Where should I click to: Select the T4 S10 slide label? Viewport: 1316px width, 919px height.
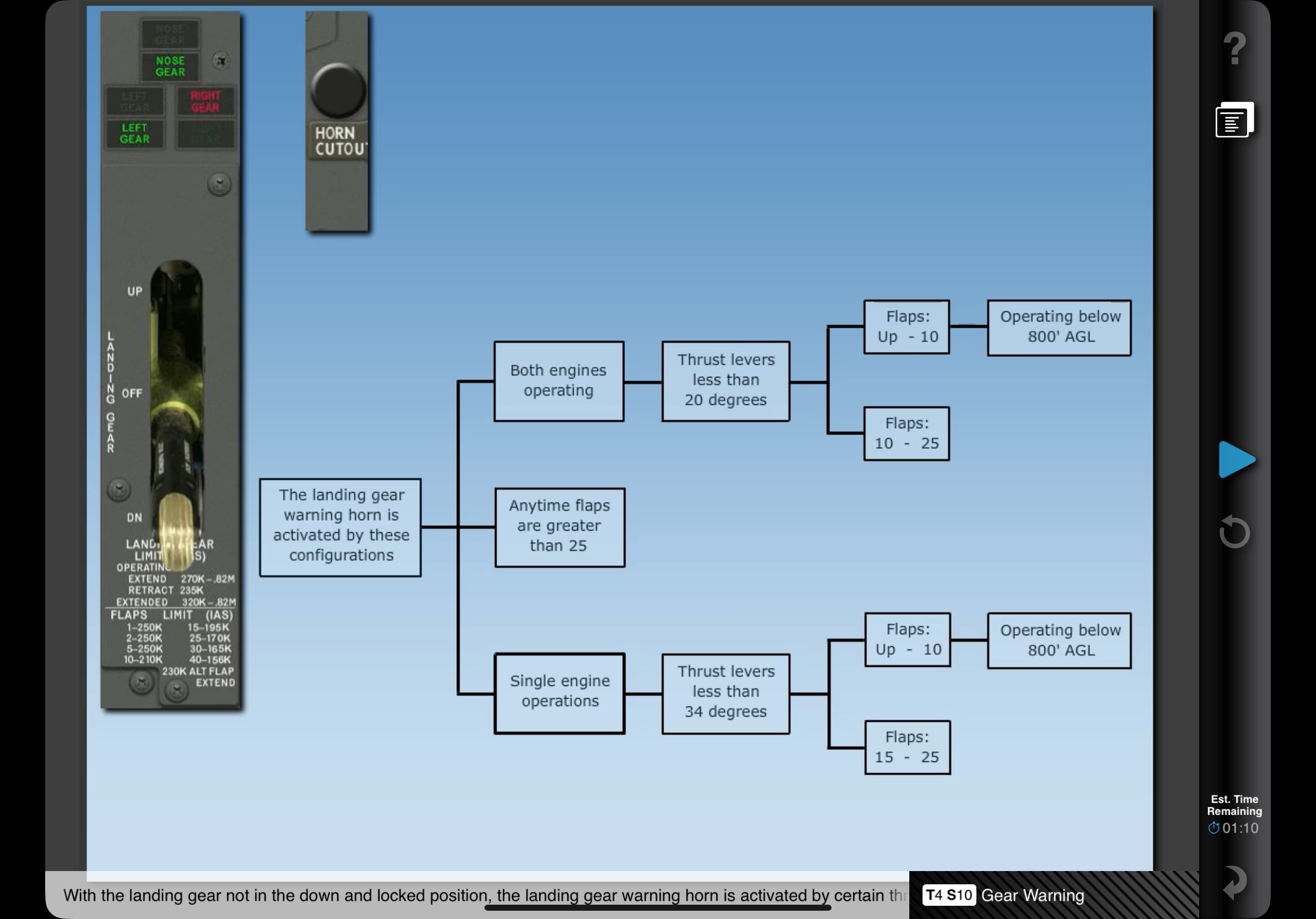tap(948, 895)
